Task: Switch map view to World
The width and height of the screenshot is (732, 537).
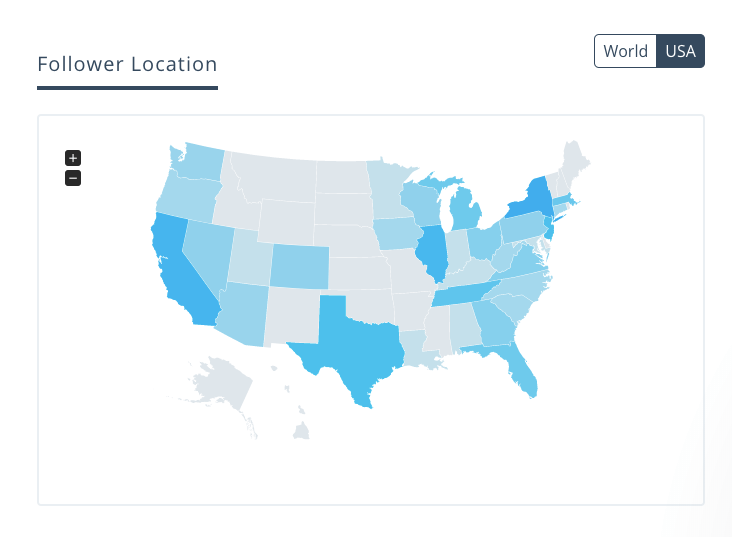Action: coord(625,51)
